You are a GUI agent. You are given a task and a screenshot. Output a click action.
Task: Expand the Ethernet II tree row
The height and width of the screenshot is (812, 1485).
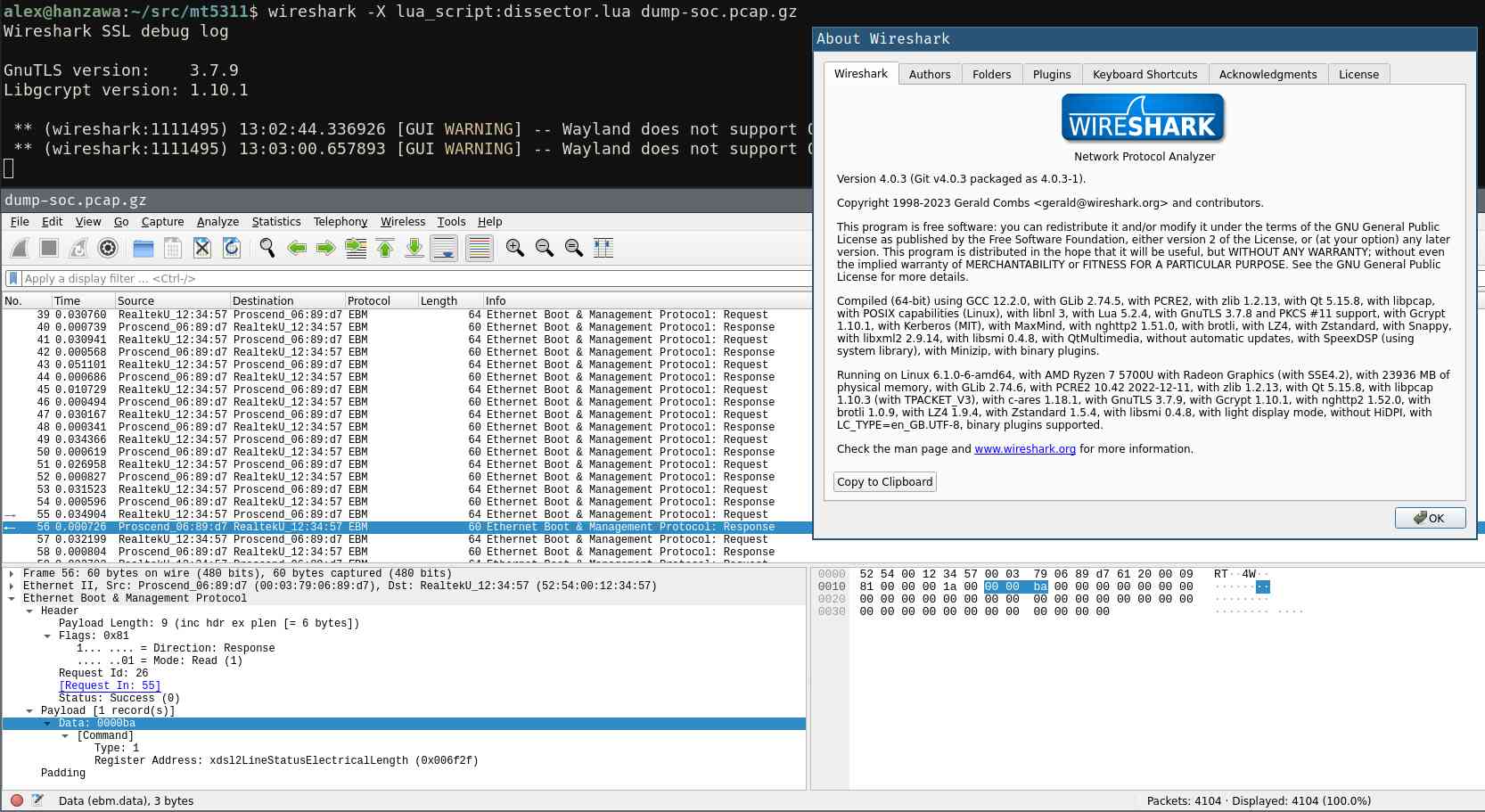[12, 586]
